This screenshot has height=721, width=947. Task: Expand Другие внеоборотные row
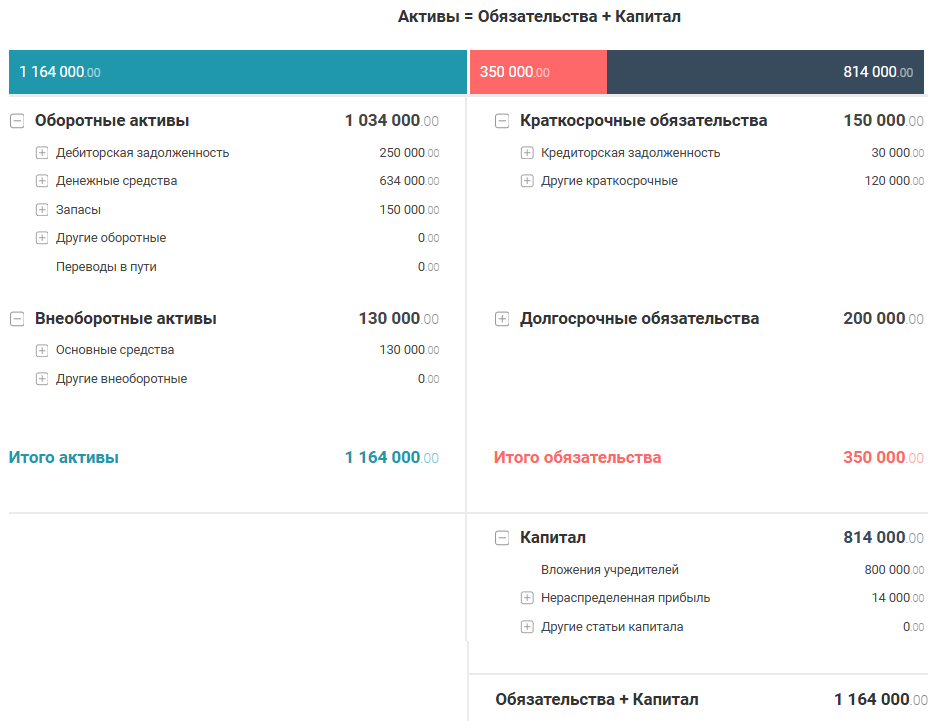[42, 379]
